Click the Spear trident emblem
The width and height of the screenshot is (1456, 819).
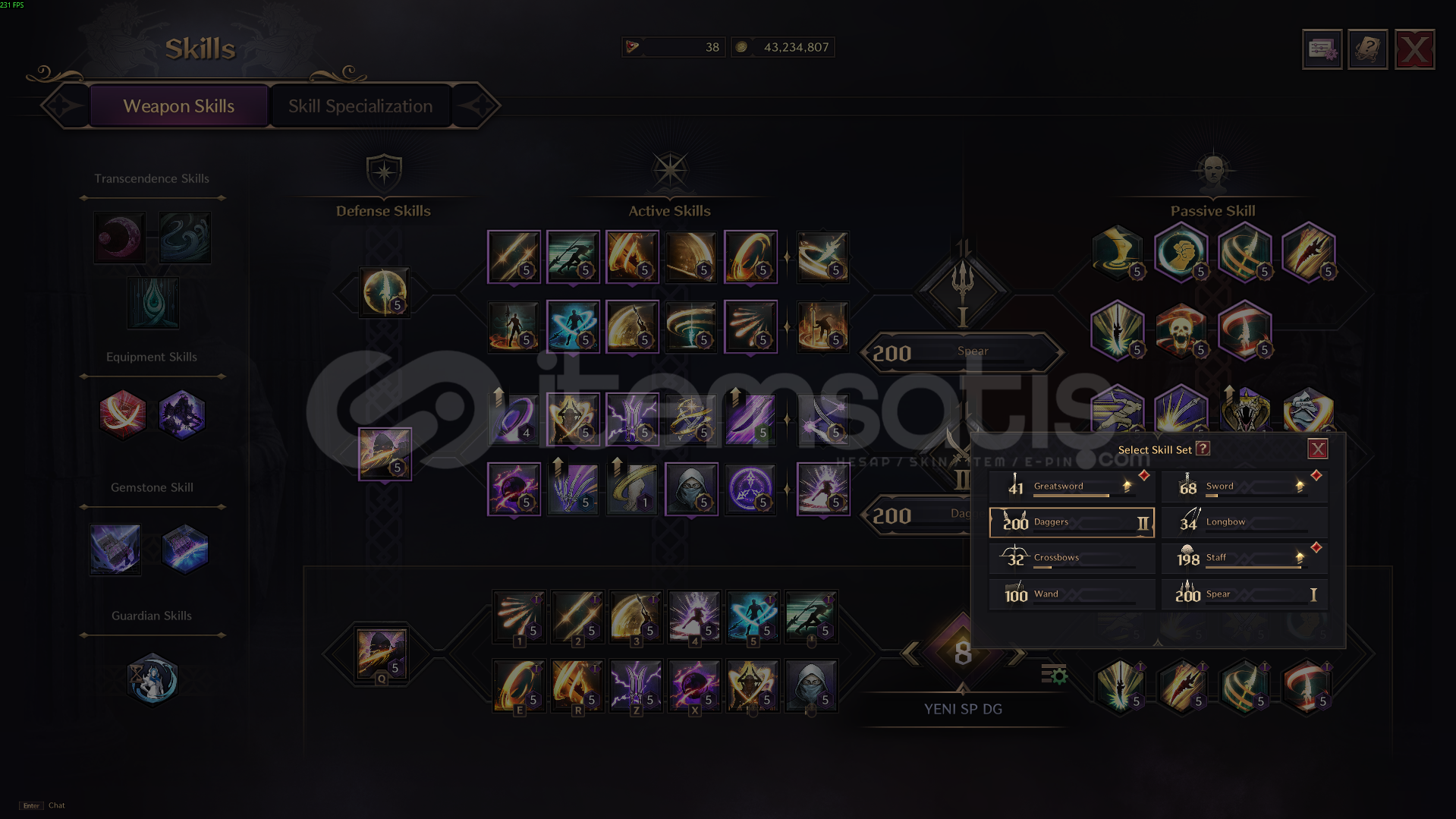click(963, 287)
